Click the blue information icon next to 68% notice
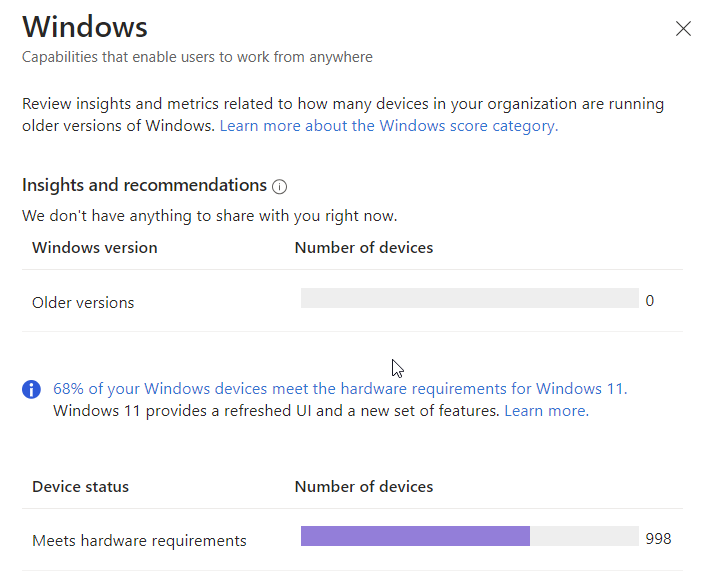 pyautogui.click(x=31, y=389)
